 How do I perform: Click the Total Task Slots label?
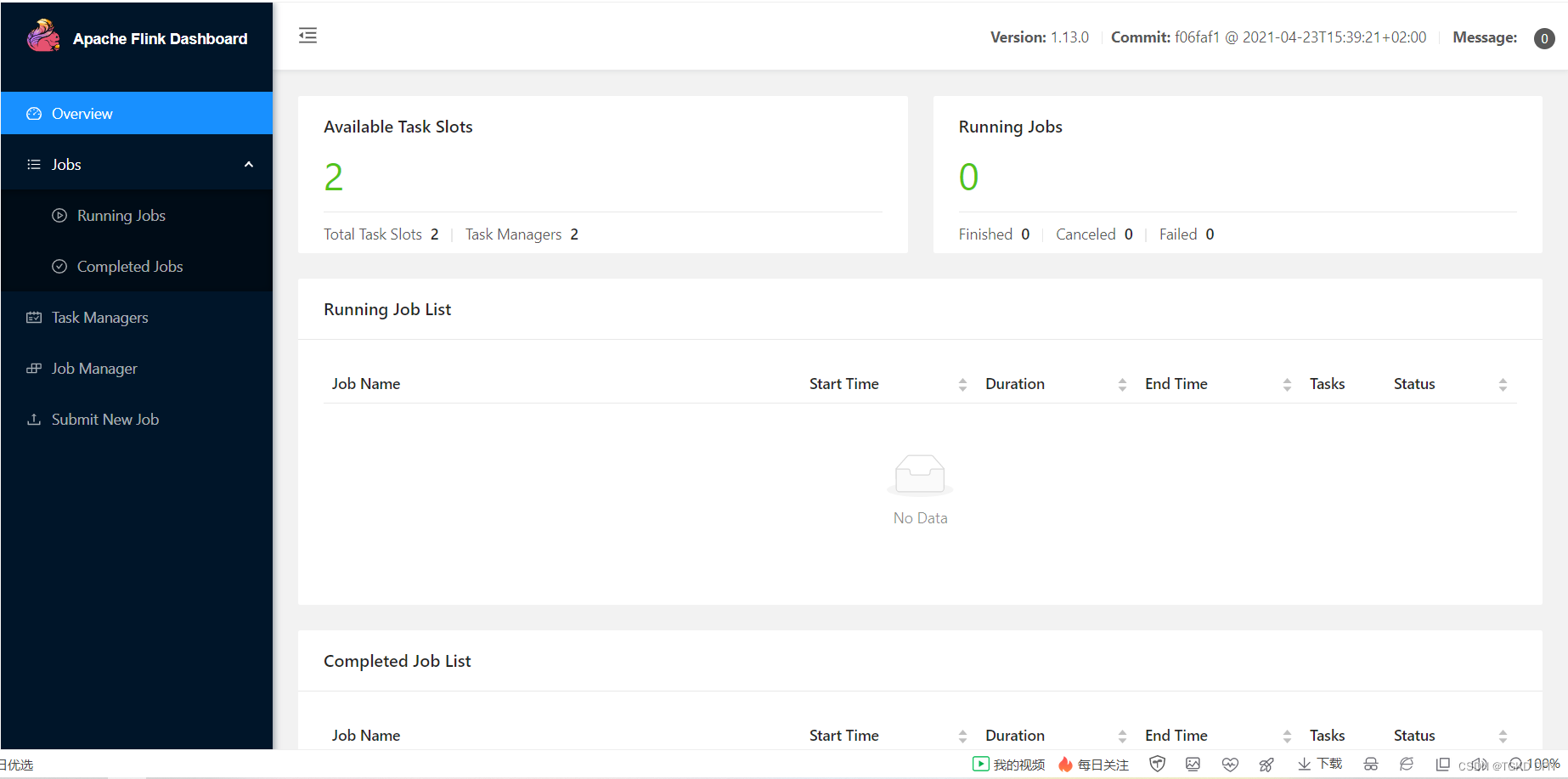(x=373, y=234)
